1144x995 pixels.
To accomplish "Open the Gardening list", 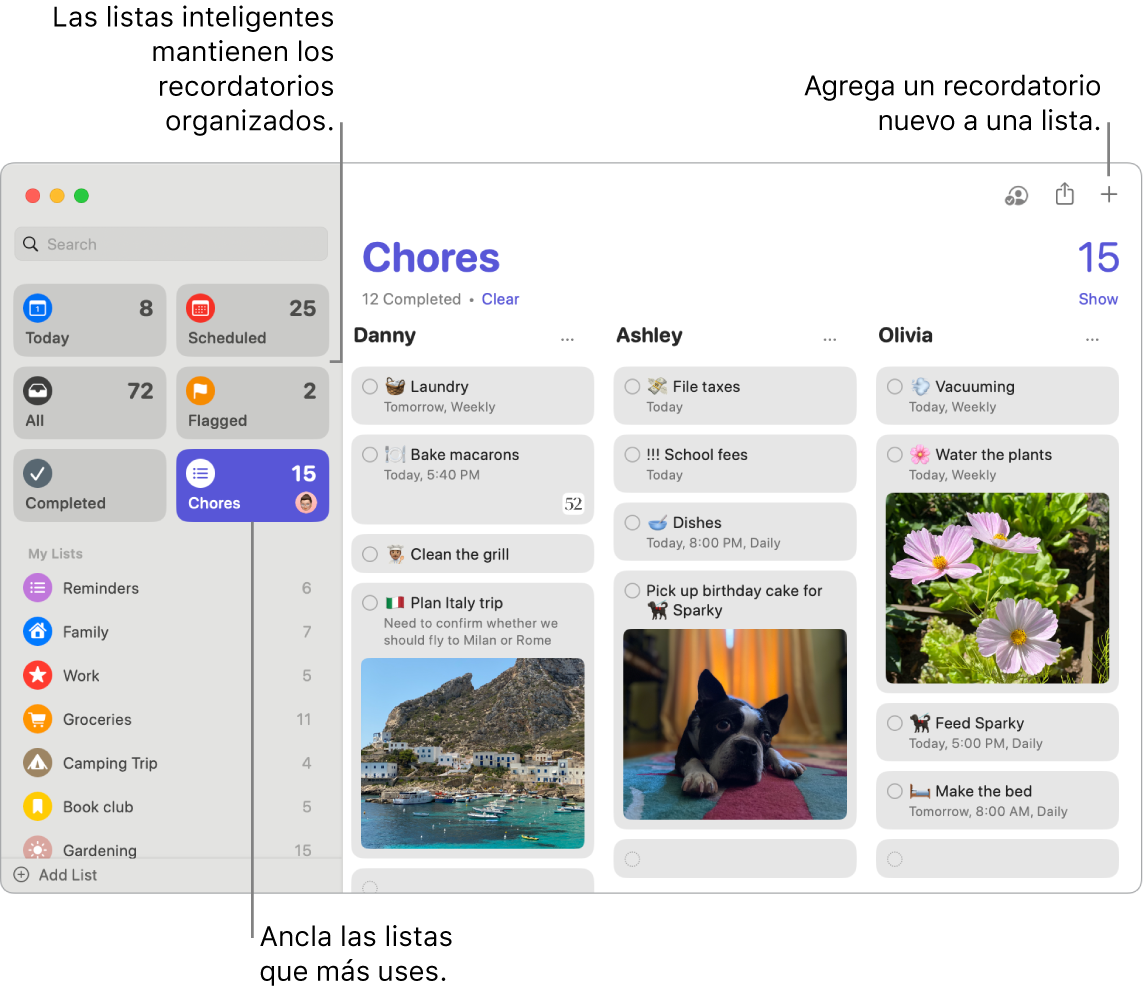I will (x=98, y=850).
